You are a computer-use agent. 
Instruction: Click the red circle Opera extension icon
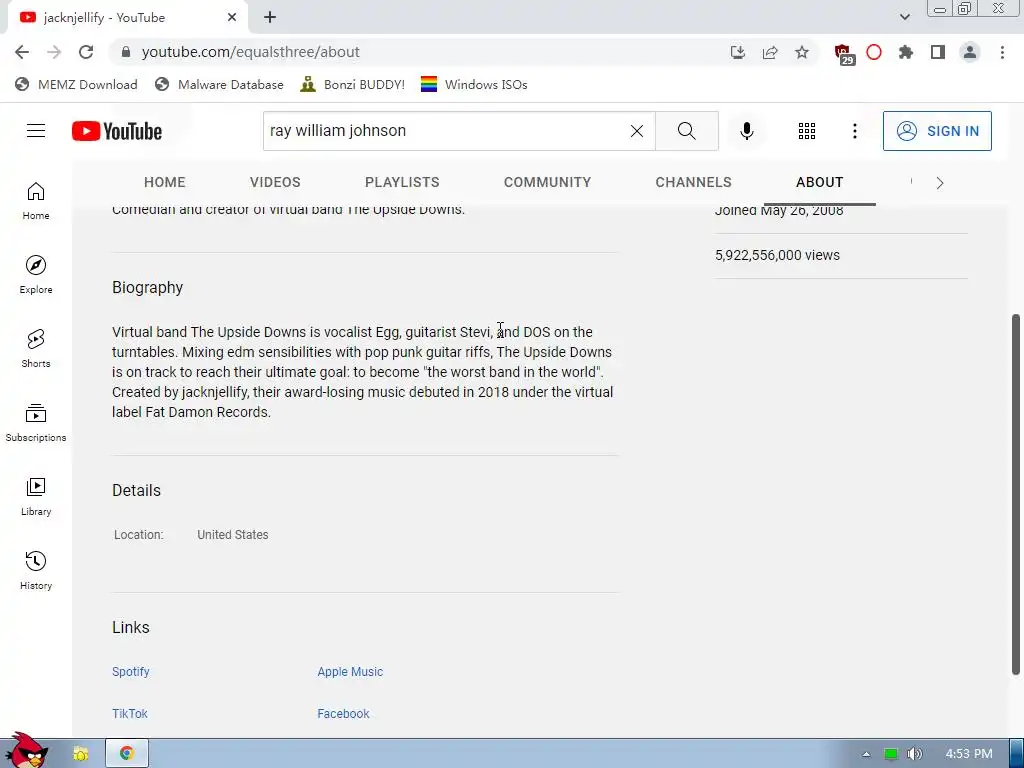click(874, 52)
